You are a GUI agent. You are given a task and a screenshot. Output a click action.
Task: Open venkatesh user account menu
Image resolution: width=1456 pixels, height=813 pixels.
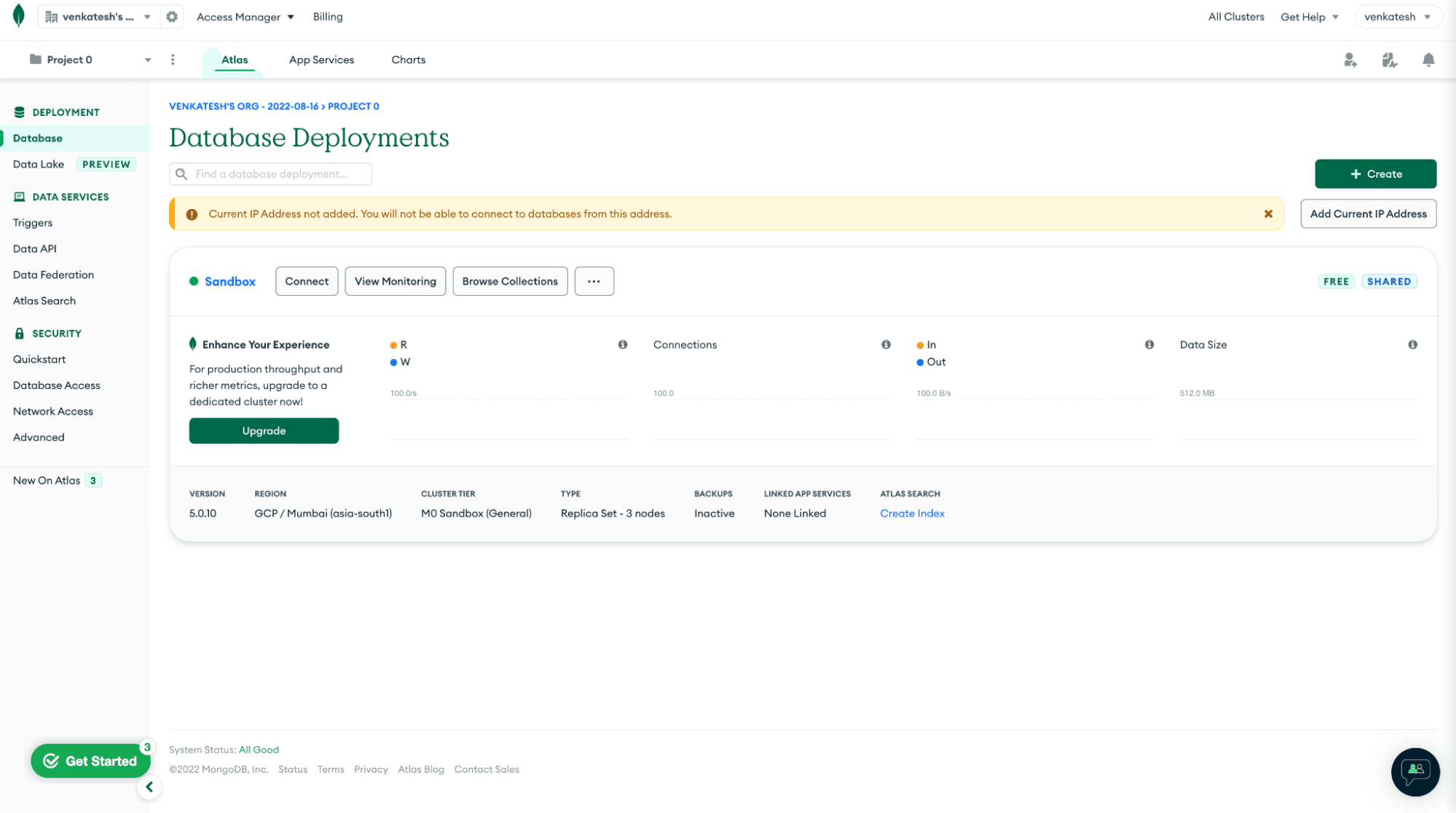pyautogui.click(x=1397, y=17)
